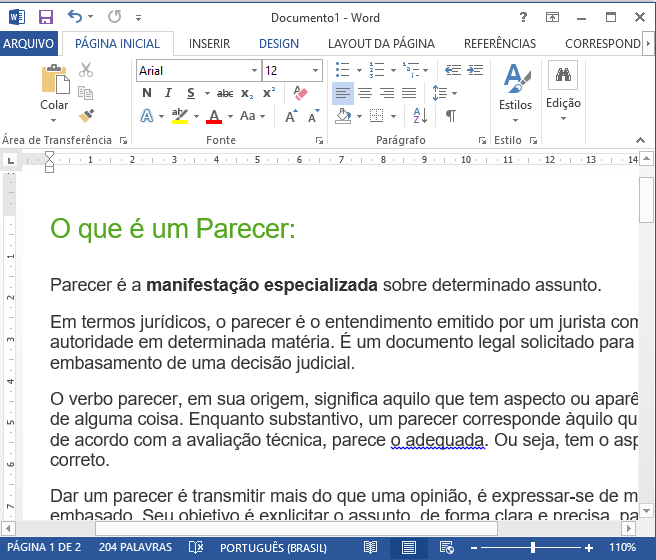Zoom in with the plus button
The width and height of the screenshot is (656, 560).
(589, 547)
